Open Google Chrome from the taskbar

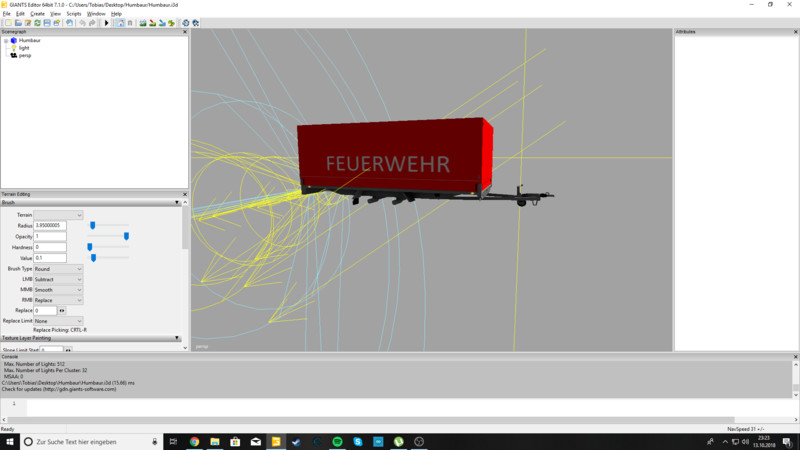tap(194, 441)
